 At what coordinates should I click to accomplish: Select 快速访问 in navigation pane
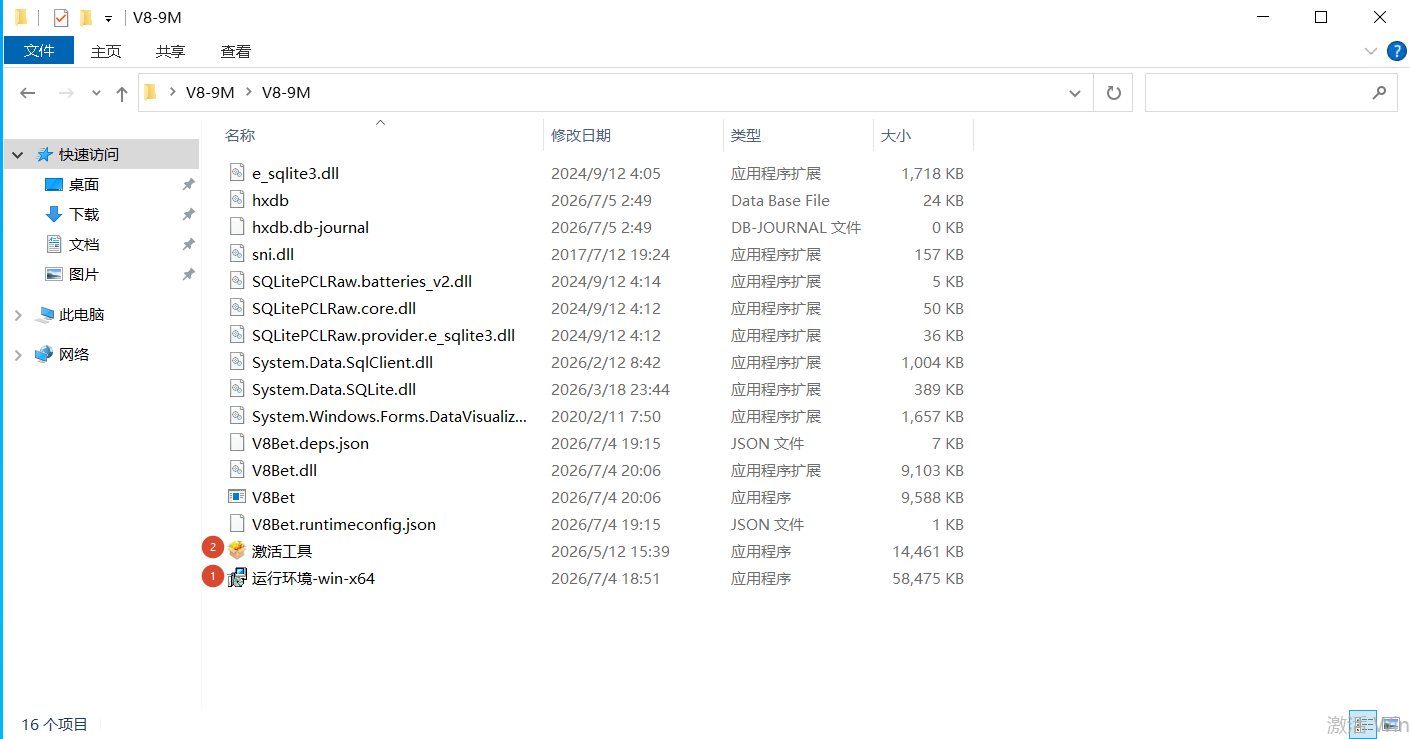(89, 154)
